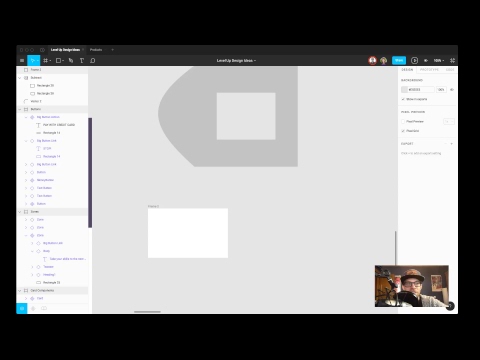The height and width of the screenshot is (360, 480).
Task: Open the Layers panel icon at bottom-left
Action: pos(22,308)
